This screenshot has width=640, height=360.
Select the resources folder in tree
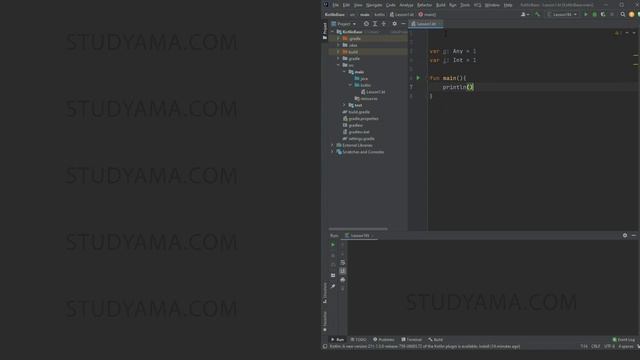coord(366,98)
